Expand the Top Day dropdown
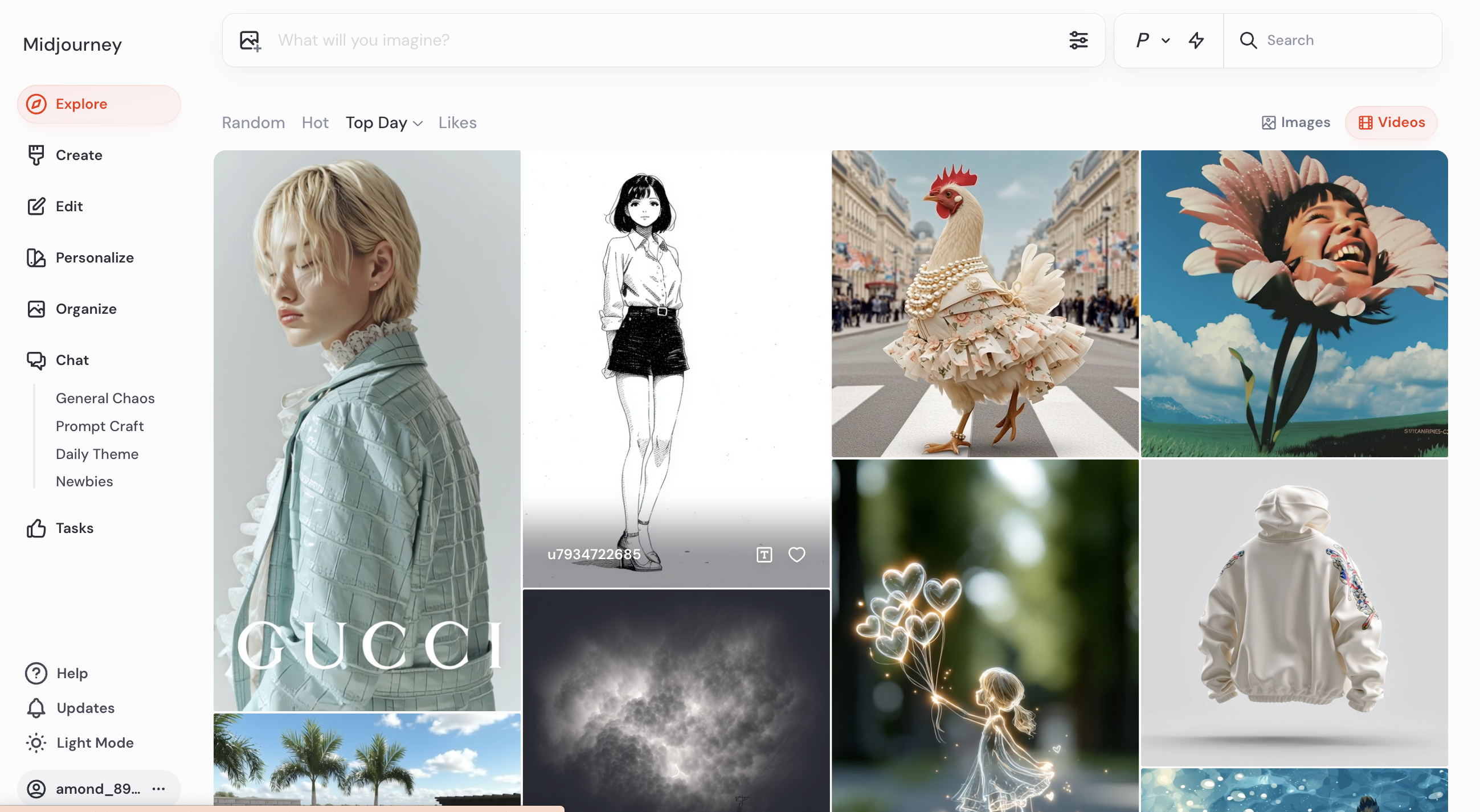The width and height of the screenshot is (1480, 812). pos(384,123)
